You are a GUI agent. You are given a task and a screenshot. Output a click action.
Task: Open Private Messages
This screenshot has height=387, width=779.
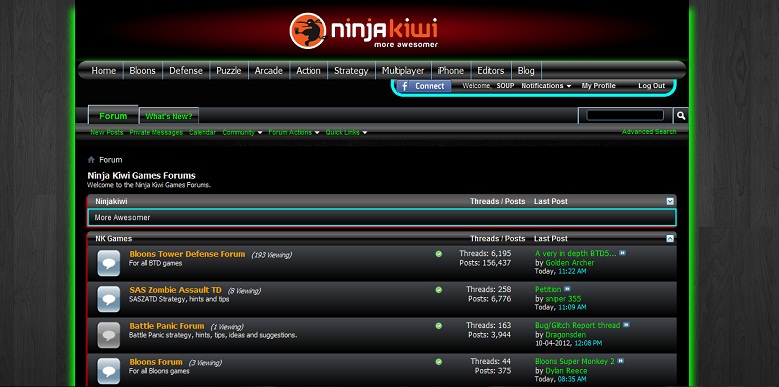click(x=156, y=133)
